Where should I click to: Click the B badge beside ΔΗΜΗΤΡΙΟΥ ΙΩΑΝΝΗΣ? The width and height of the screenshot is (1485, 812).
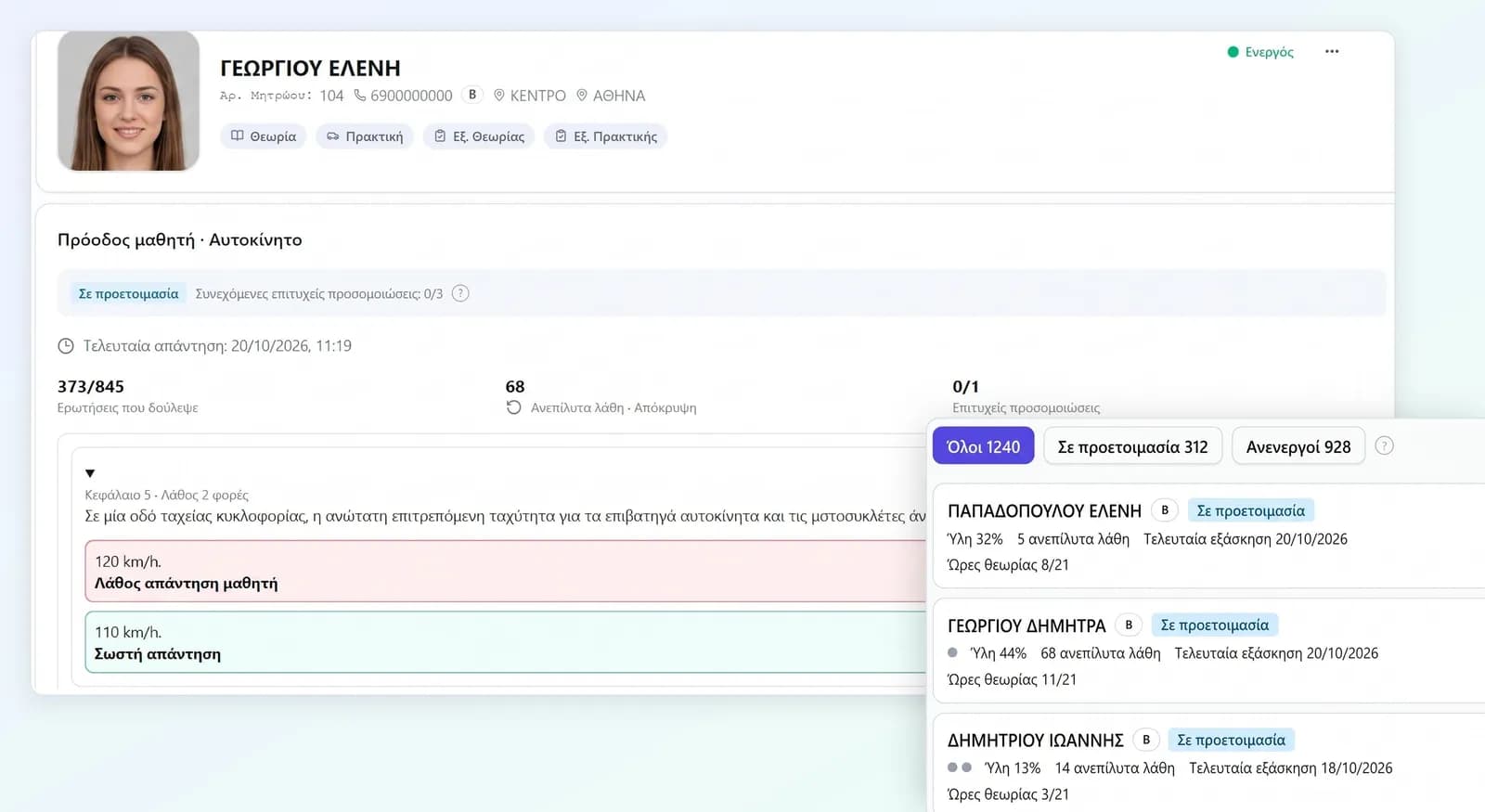point(1146,741)
